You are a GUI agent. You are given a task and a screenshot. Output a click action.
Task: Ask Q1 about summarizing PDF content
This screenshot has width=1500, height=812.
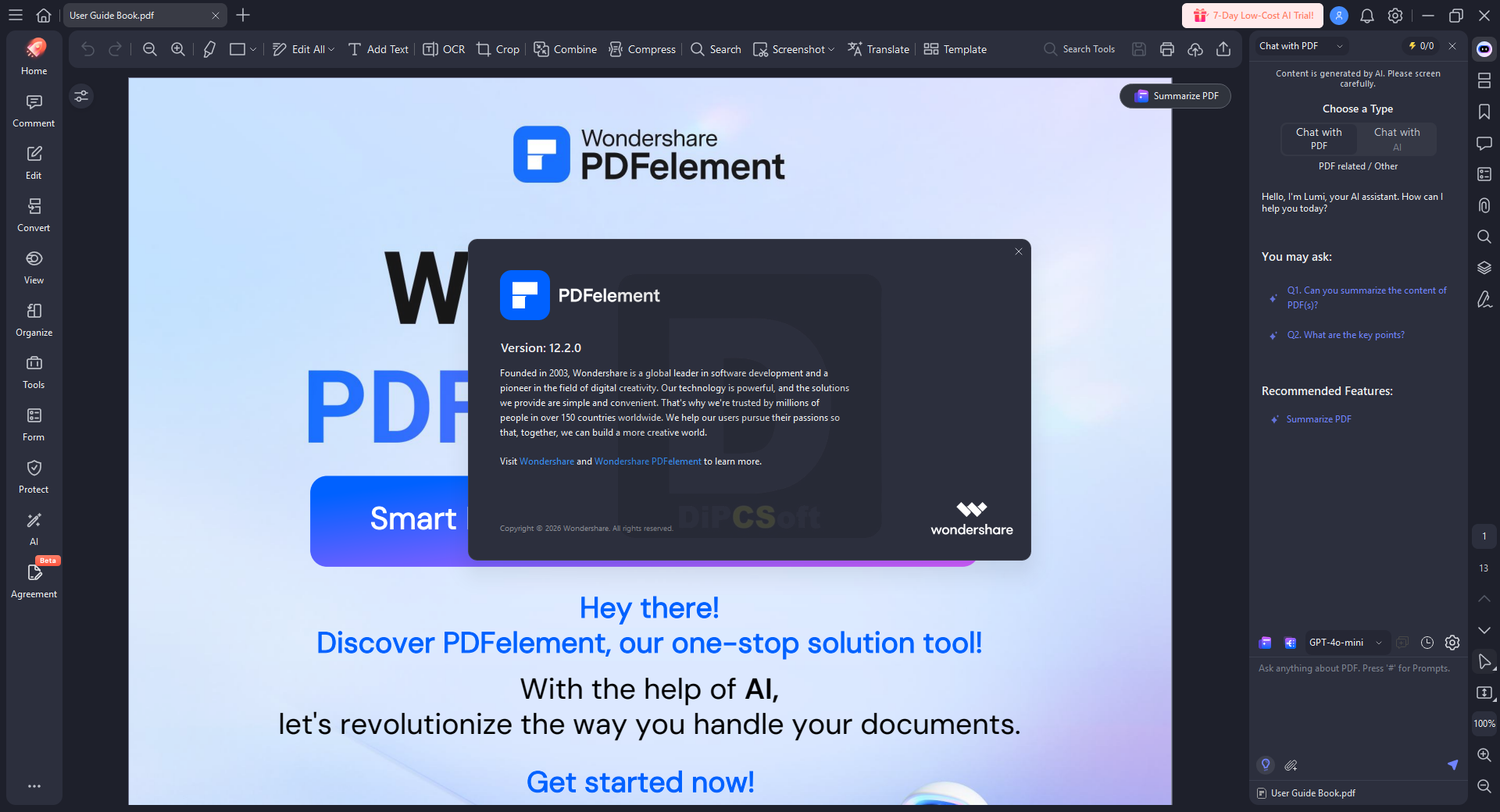[1366, 297]
